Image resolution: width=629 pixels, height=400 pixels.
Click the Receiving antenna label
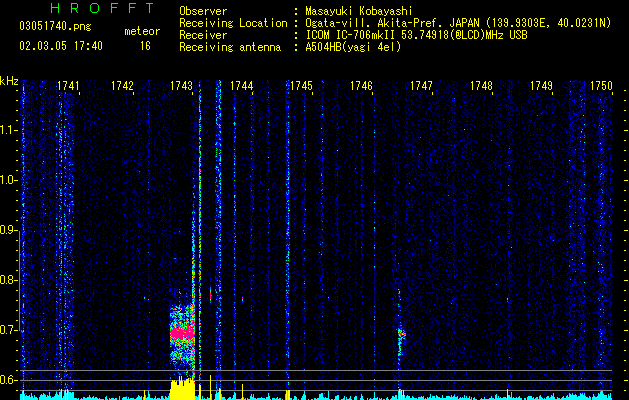point(230,47)
